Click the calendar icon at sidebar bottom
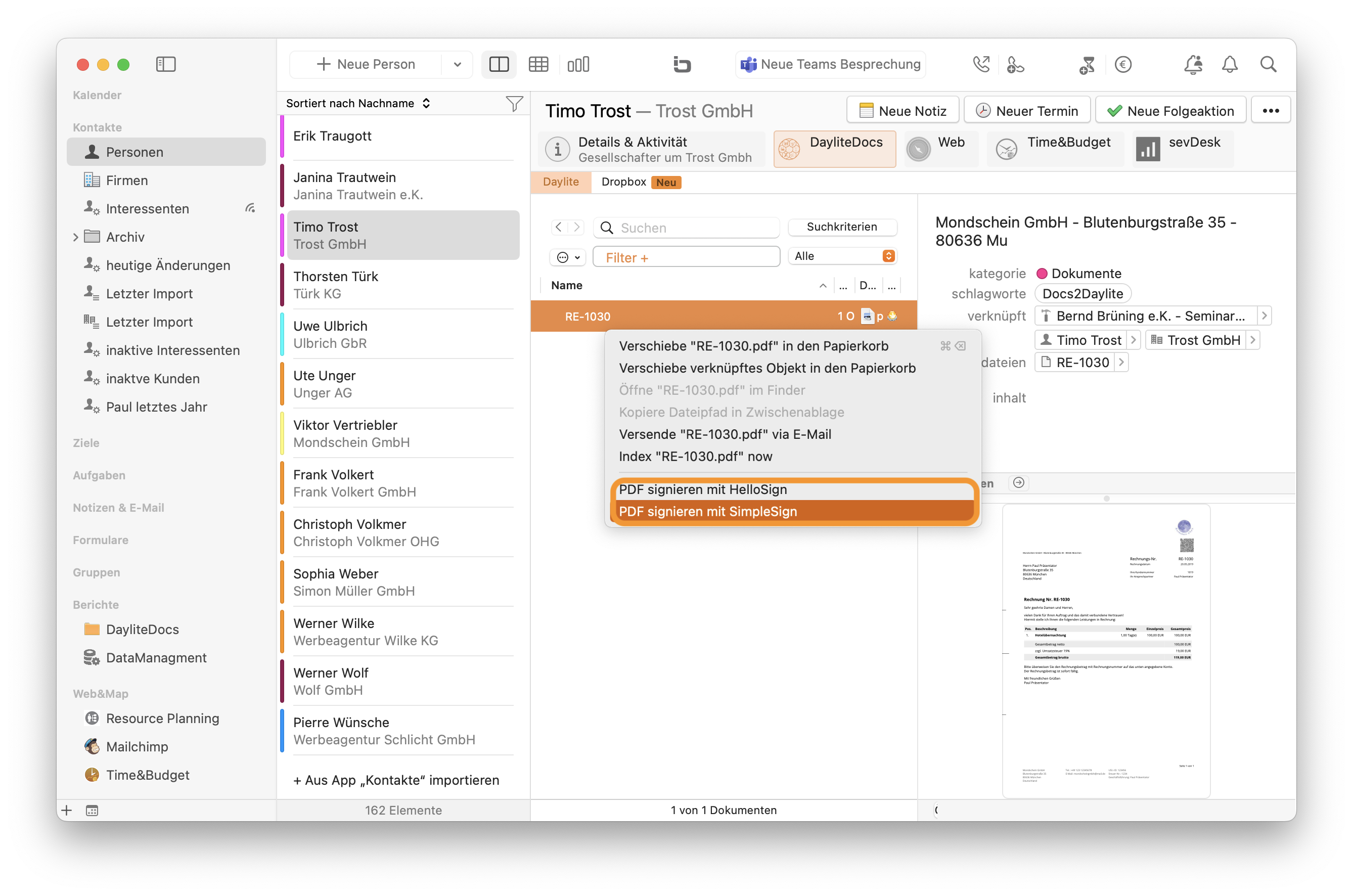 point(92,810)
